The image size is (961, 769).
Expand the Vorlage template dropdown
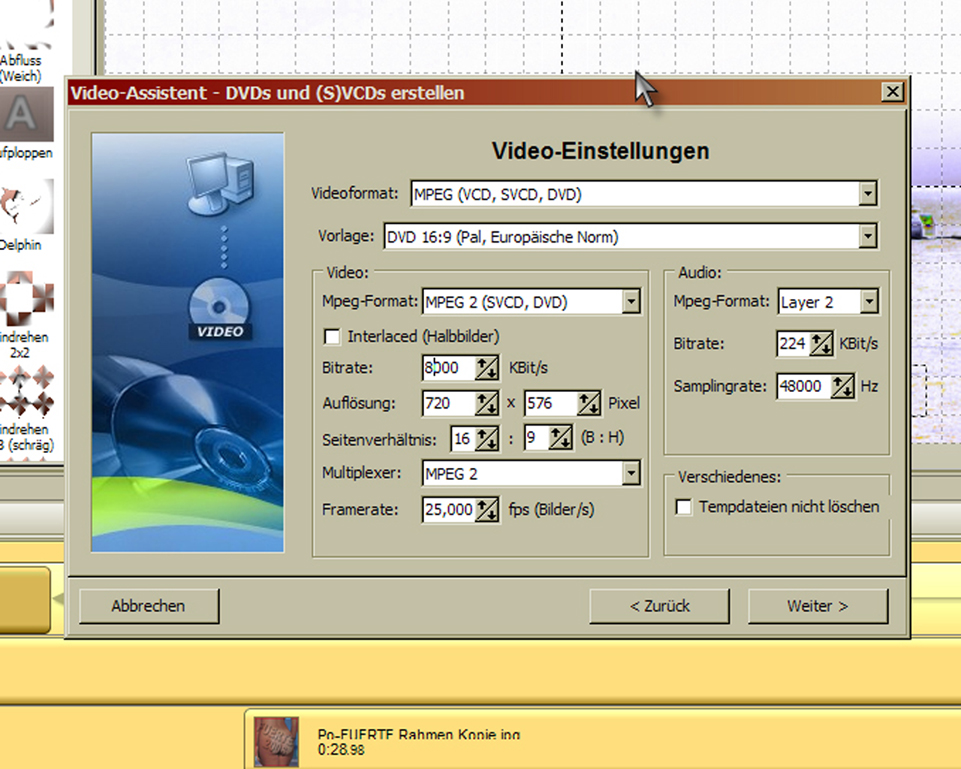(x=868, y=237)
